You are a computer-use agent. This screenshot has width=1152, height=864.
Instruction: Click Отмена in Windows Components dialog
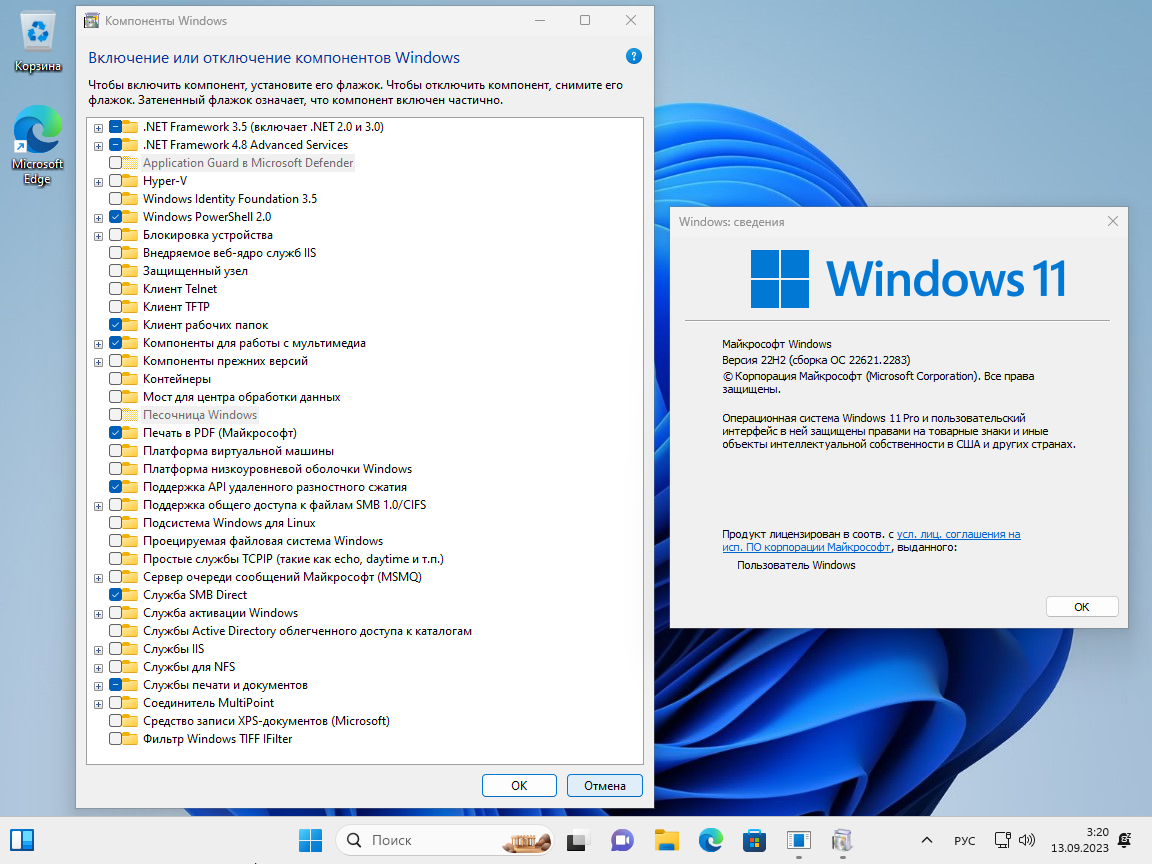tap(604, 785)
